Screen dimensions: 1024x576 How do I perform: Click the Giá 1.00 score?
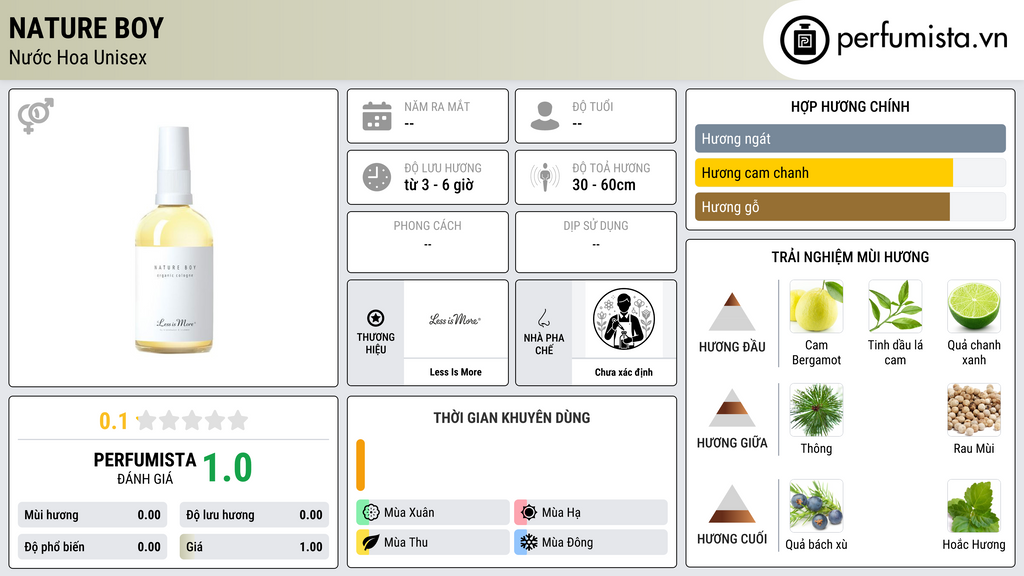254,547
